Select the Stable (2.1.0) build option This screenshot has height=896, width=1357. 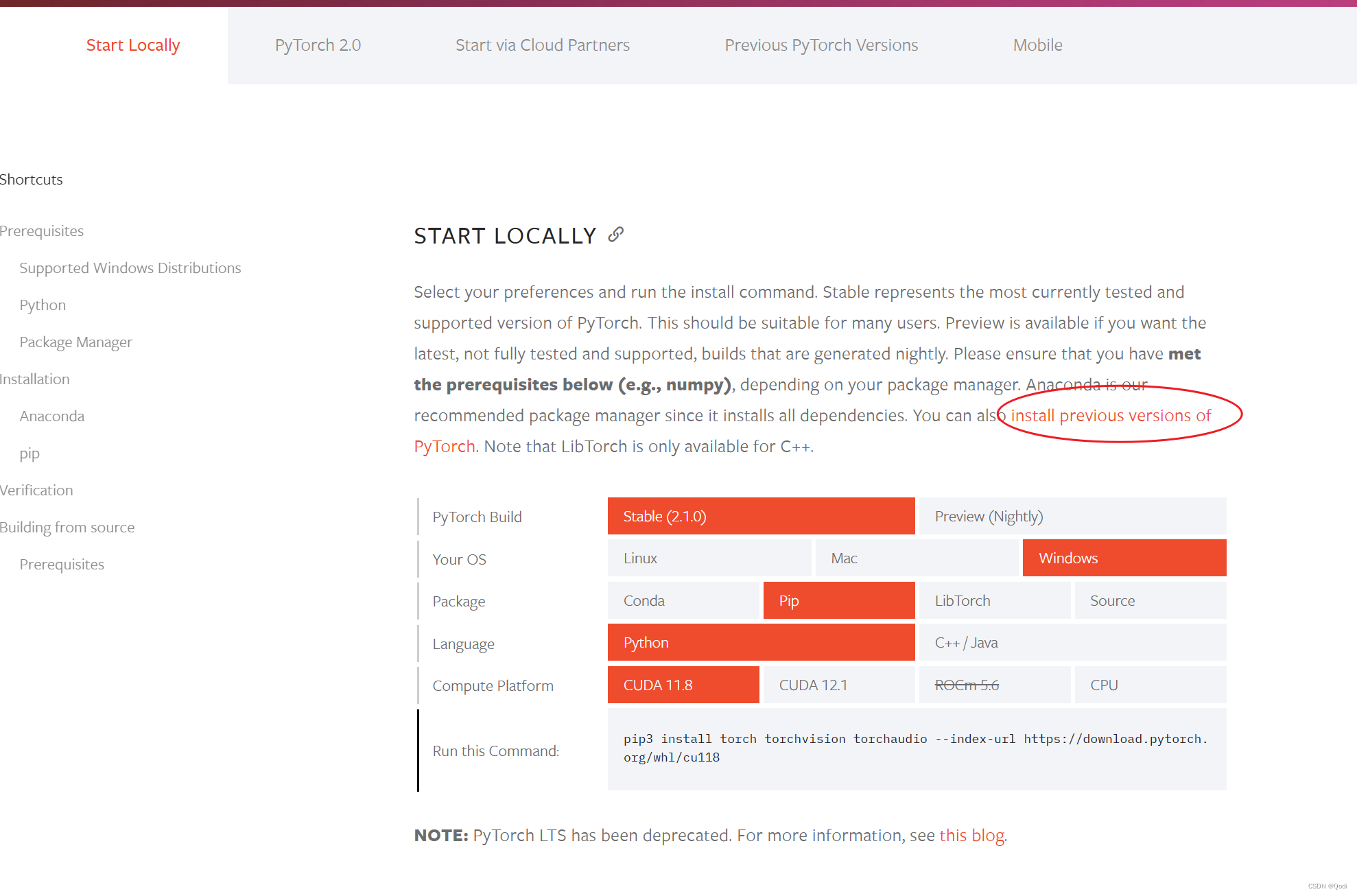(760, 516)
